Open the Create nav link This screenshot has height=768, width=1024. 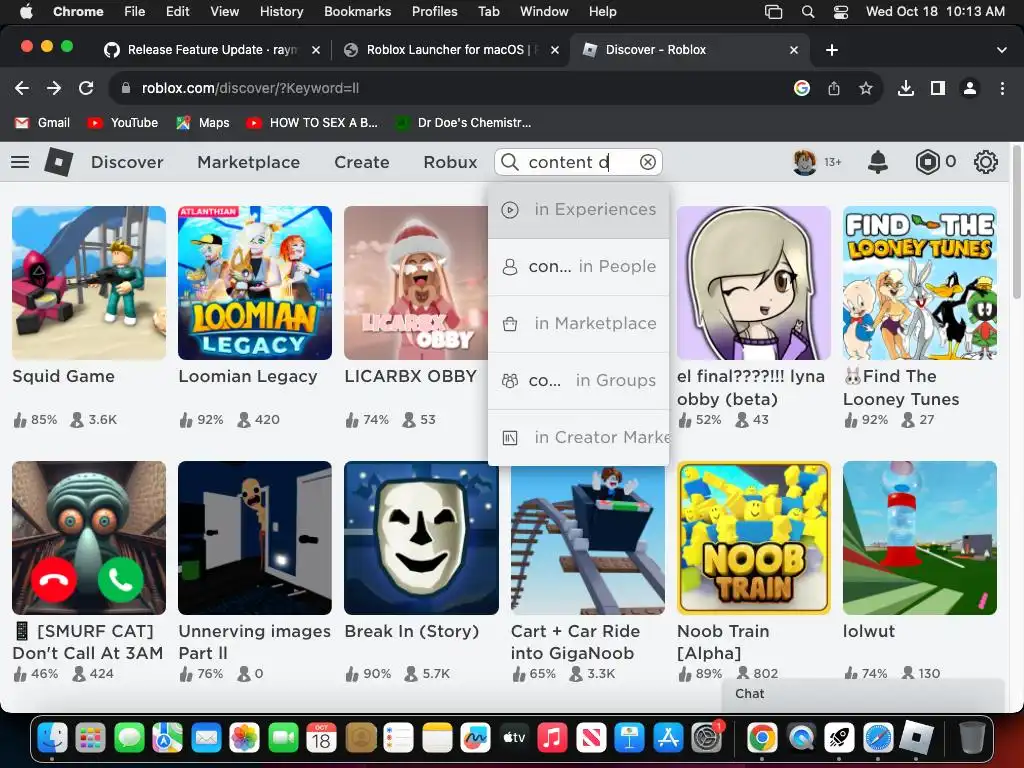pyautogui.click(x=361, y=162)
